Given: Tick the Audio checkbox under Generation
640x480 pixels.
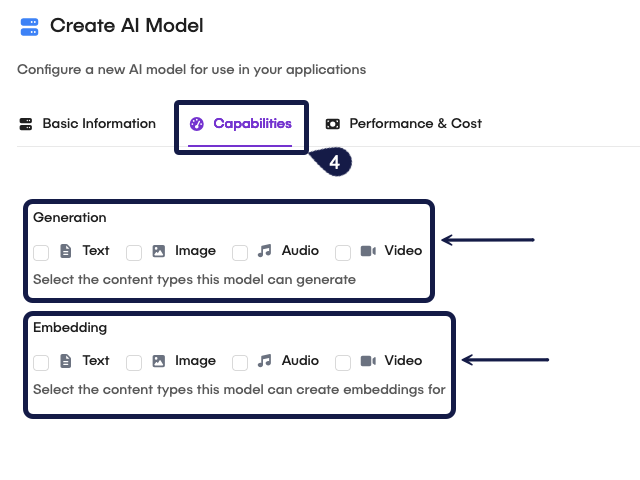Looking at the screenshot, I should tap(240, 252).
